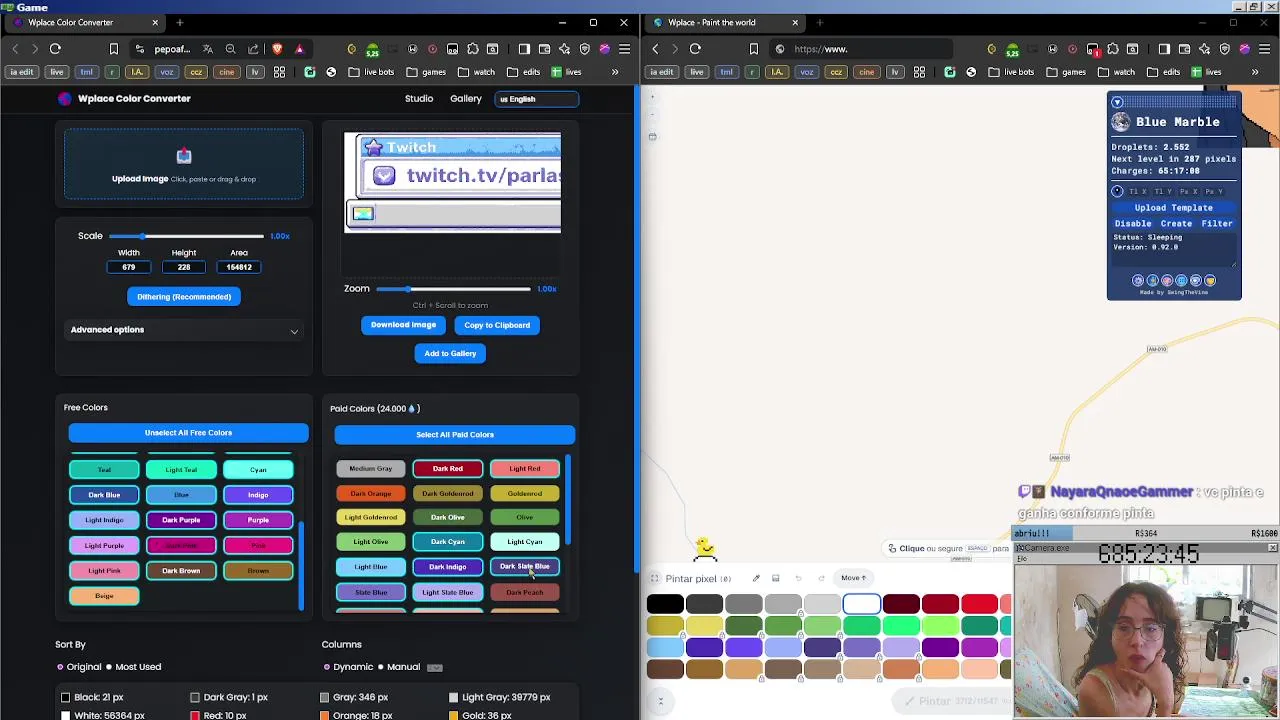Open Brave Shields in Color Converter window

277,49
